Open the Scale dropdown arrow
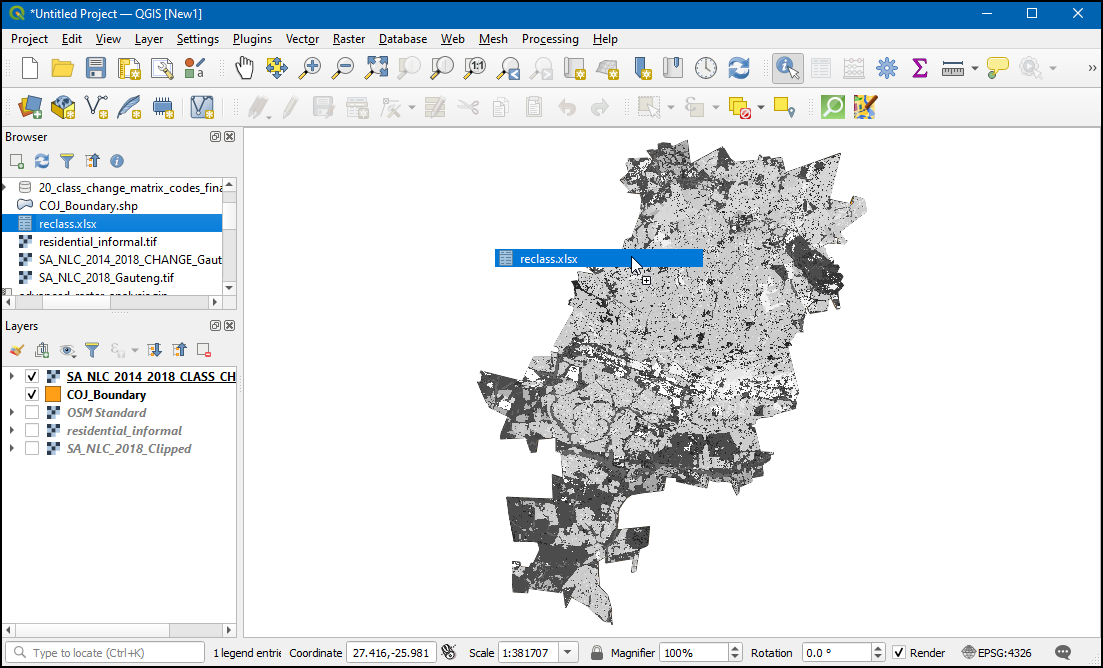This screenshot has width=1103, height=668. 568,653
